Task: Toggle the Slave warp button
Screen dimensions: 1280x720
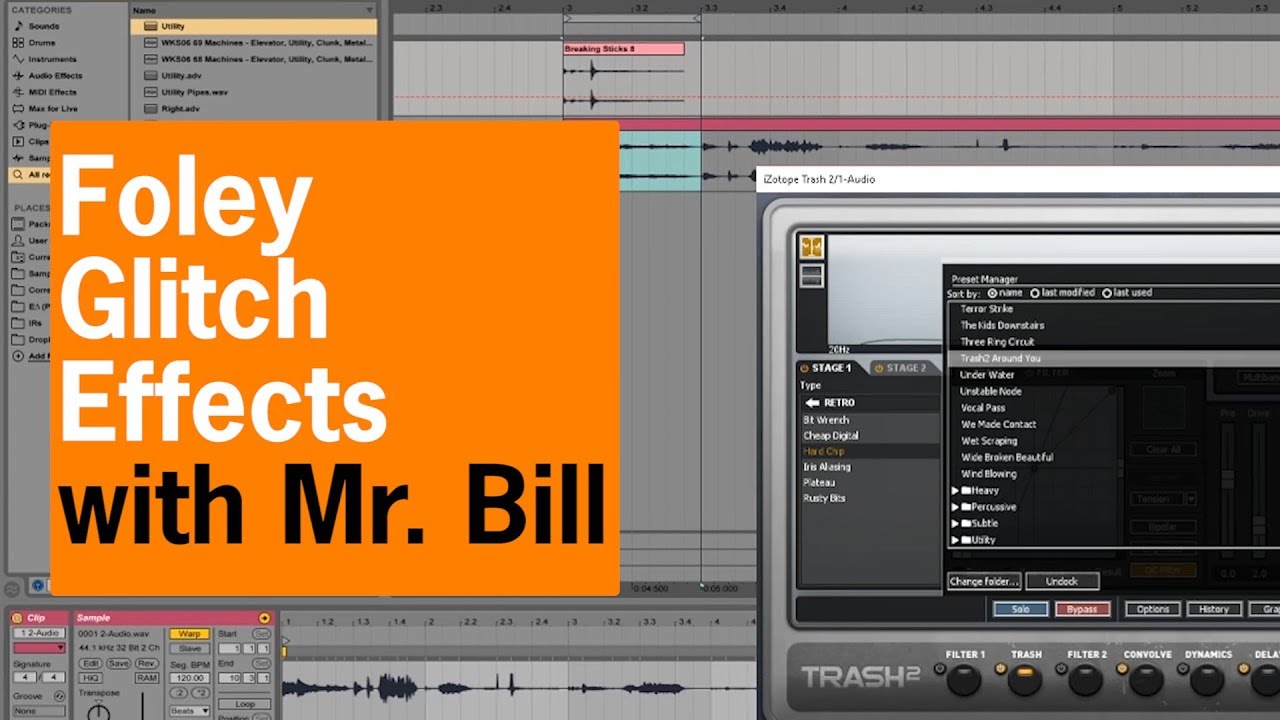Action: tap(189, 649)
